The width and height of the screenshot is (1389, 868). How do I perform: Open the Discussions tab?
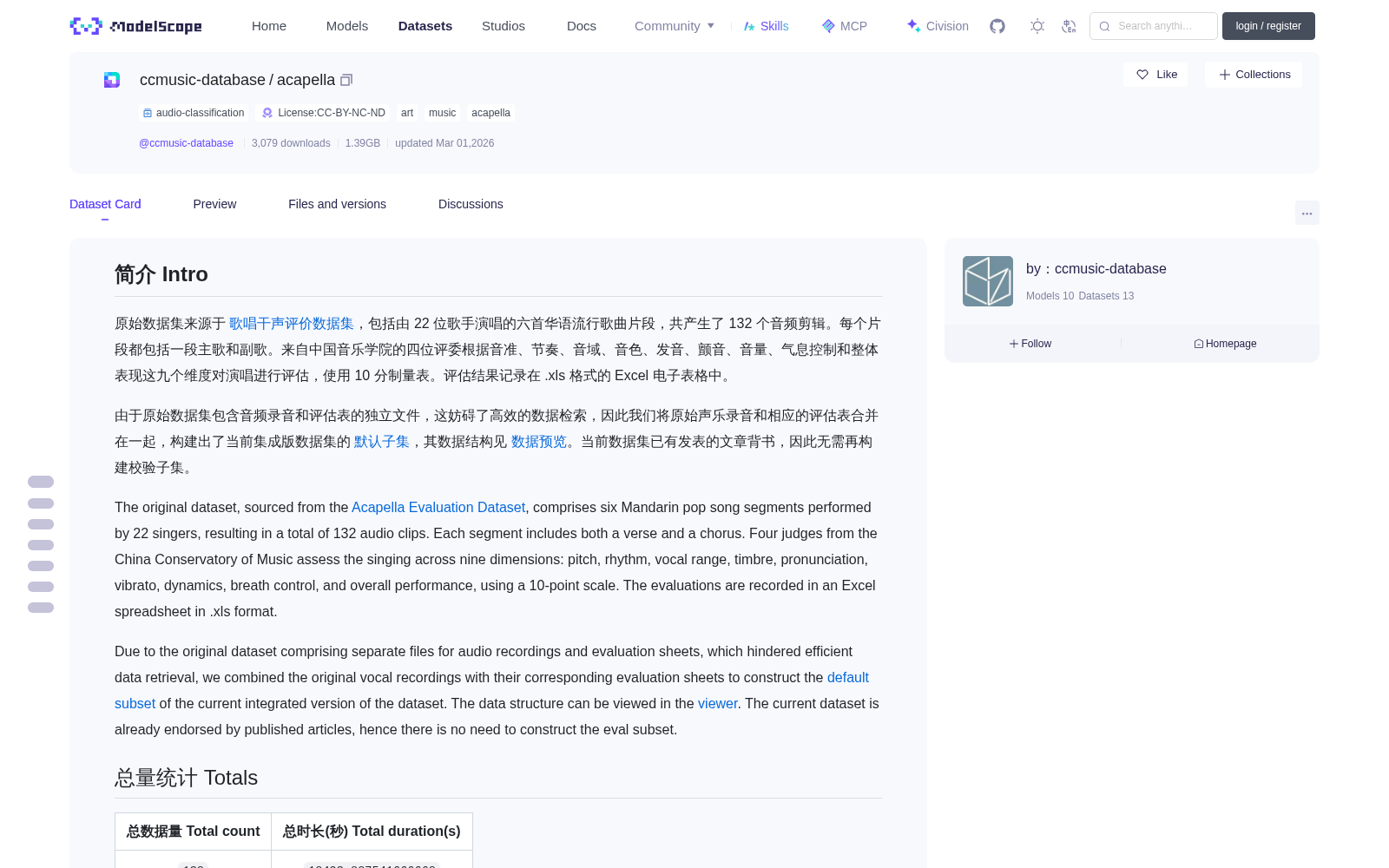471,204
